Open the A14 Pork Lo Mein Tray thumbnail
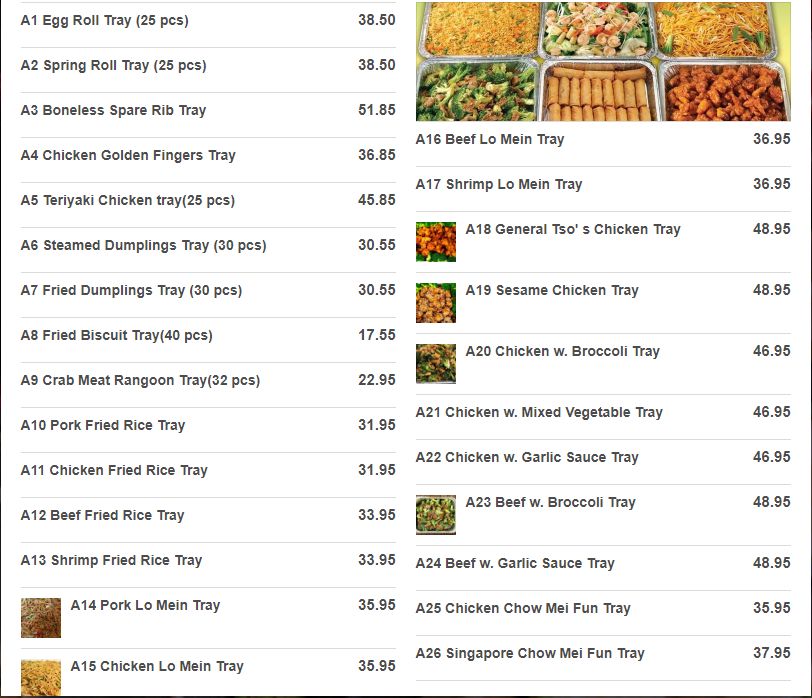812x698 pixels. click(x=41, y=618)
